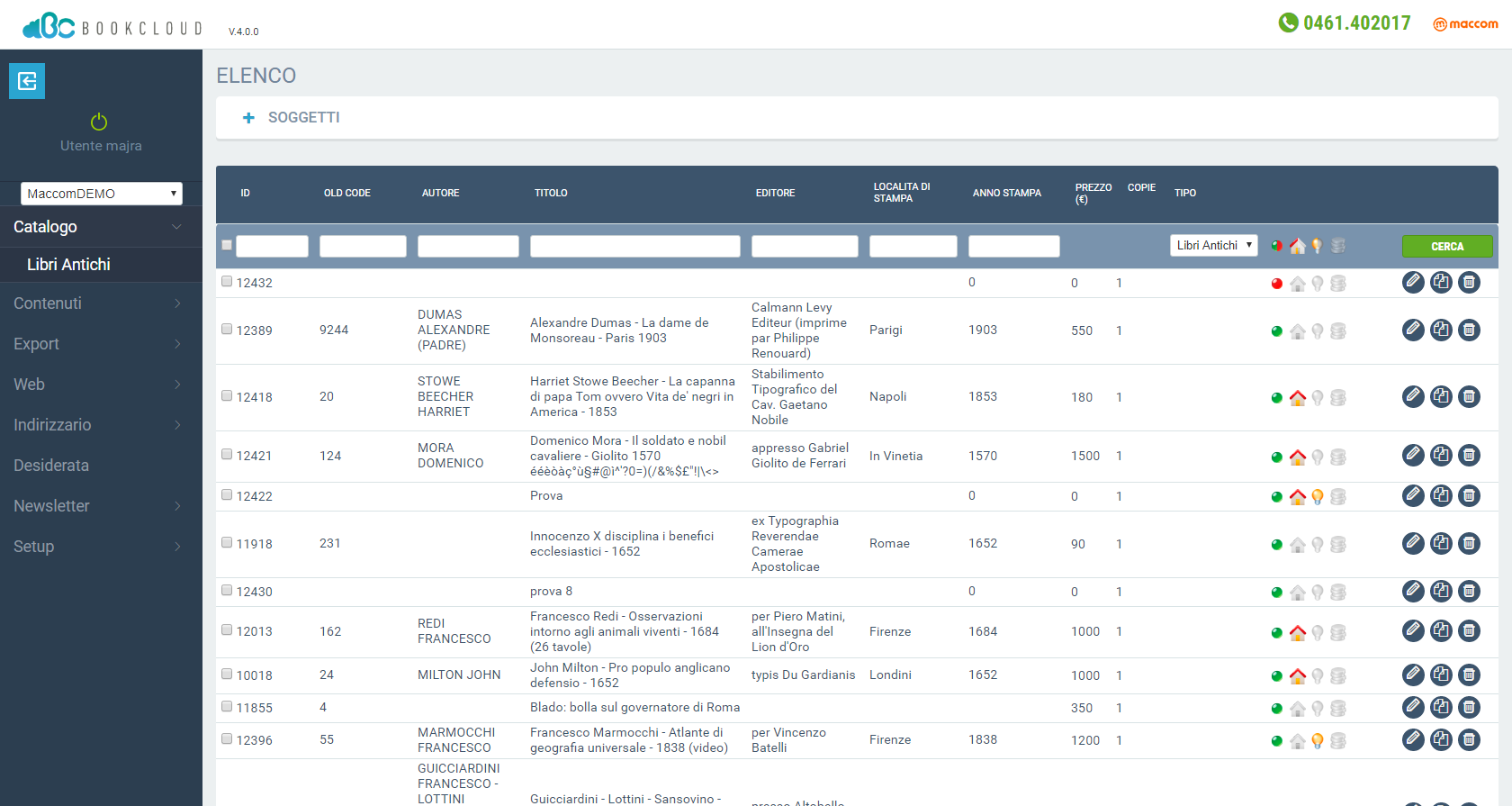Click the status dot filter icon in search row
The height and width of the screenshot is (806, 1512).
(1276, 245)
